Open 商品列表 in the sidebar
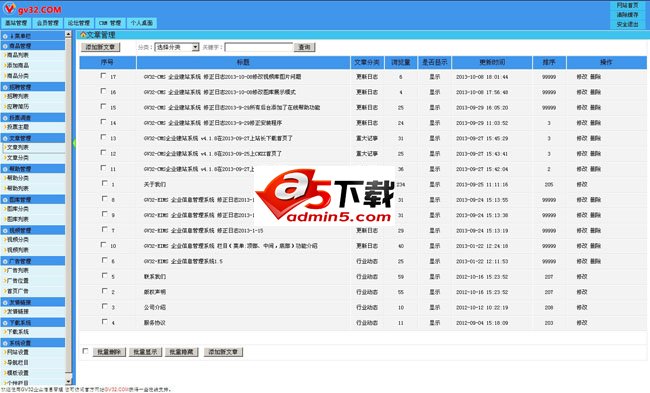The image size is (650, 393). tap(18, 55)
